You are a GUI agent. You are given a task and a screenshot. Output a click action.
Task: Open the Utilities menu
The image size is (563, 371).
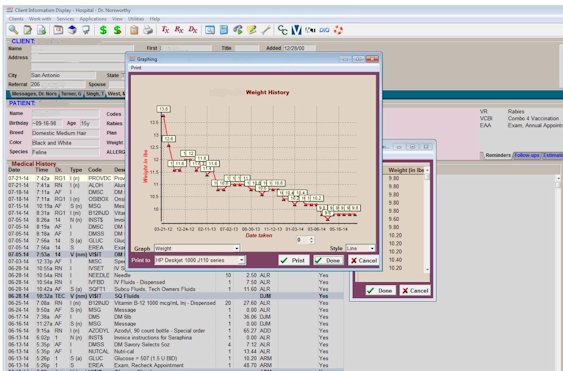coord(136,19)
